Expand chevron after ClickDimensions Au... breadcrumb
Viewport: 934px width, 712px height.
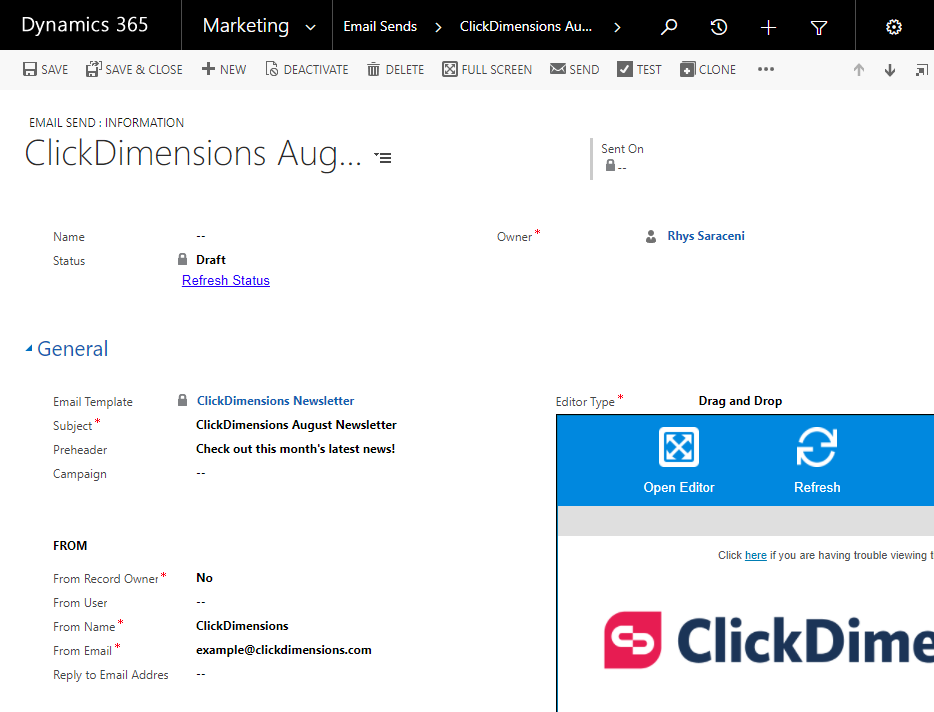point(617,27)
